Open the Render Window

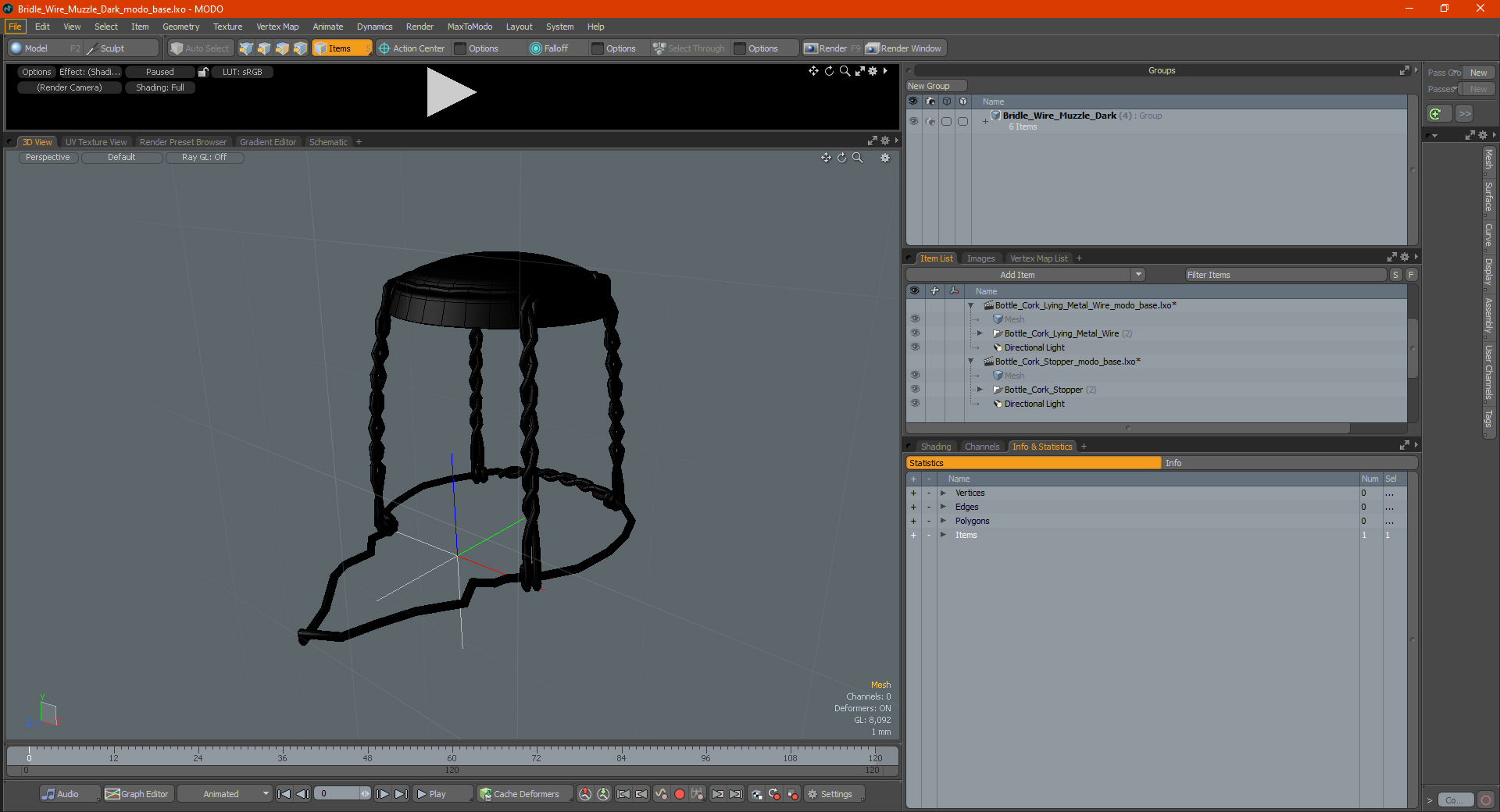904,48
